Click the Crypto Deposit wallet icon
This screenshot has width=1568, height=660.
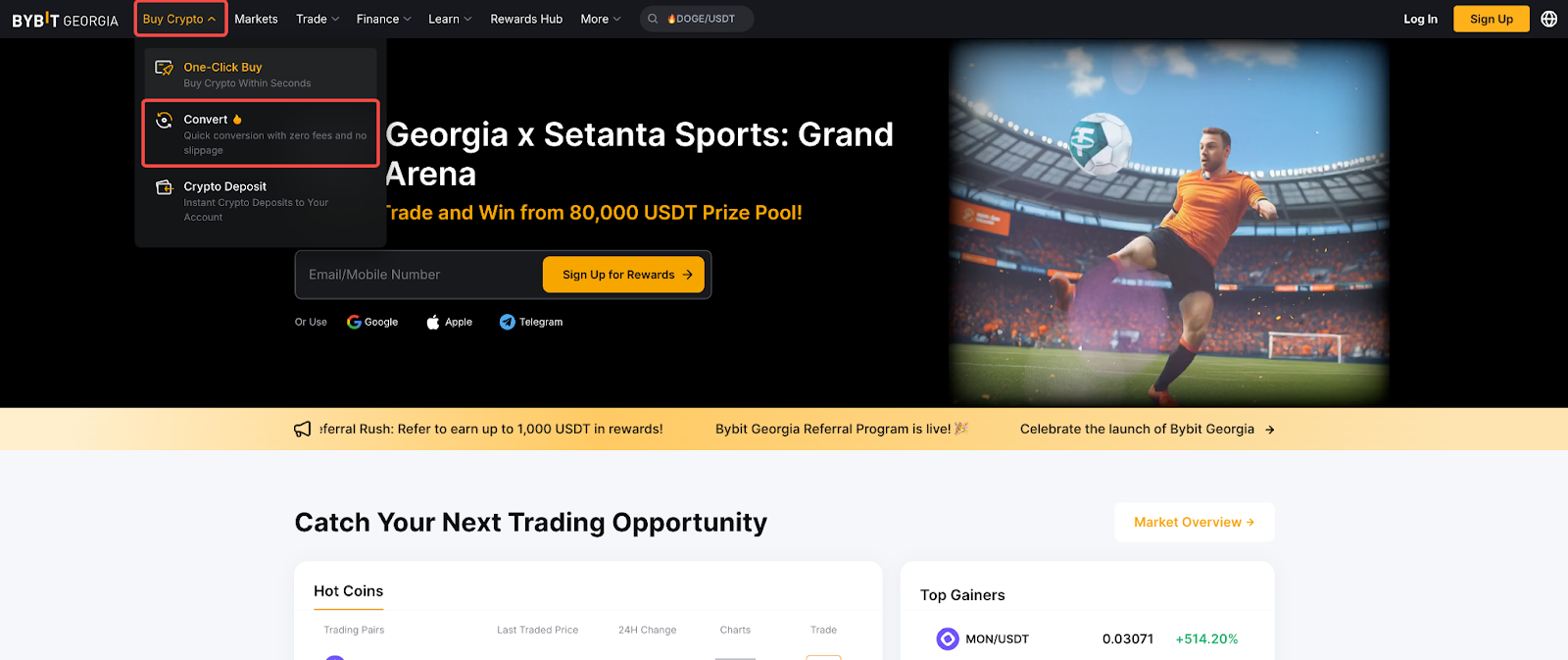(x=165, y=187)
